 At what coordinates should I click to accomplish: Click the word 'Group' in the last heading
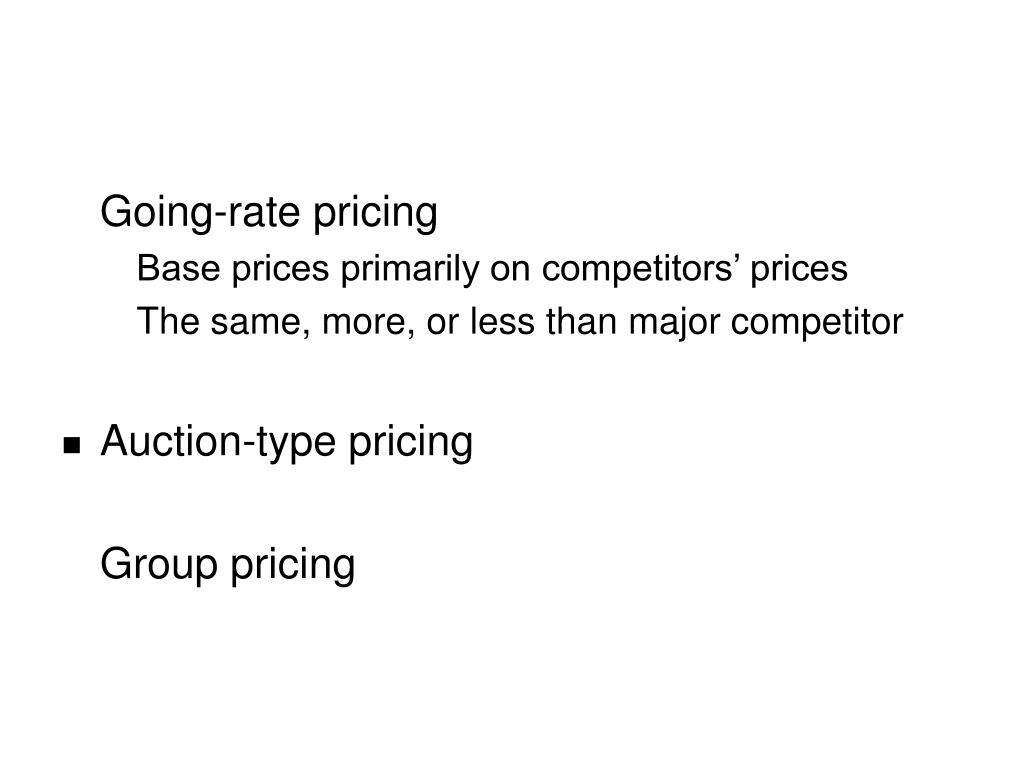(x=159, y=566)
